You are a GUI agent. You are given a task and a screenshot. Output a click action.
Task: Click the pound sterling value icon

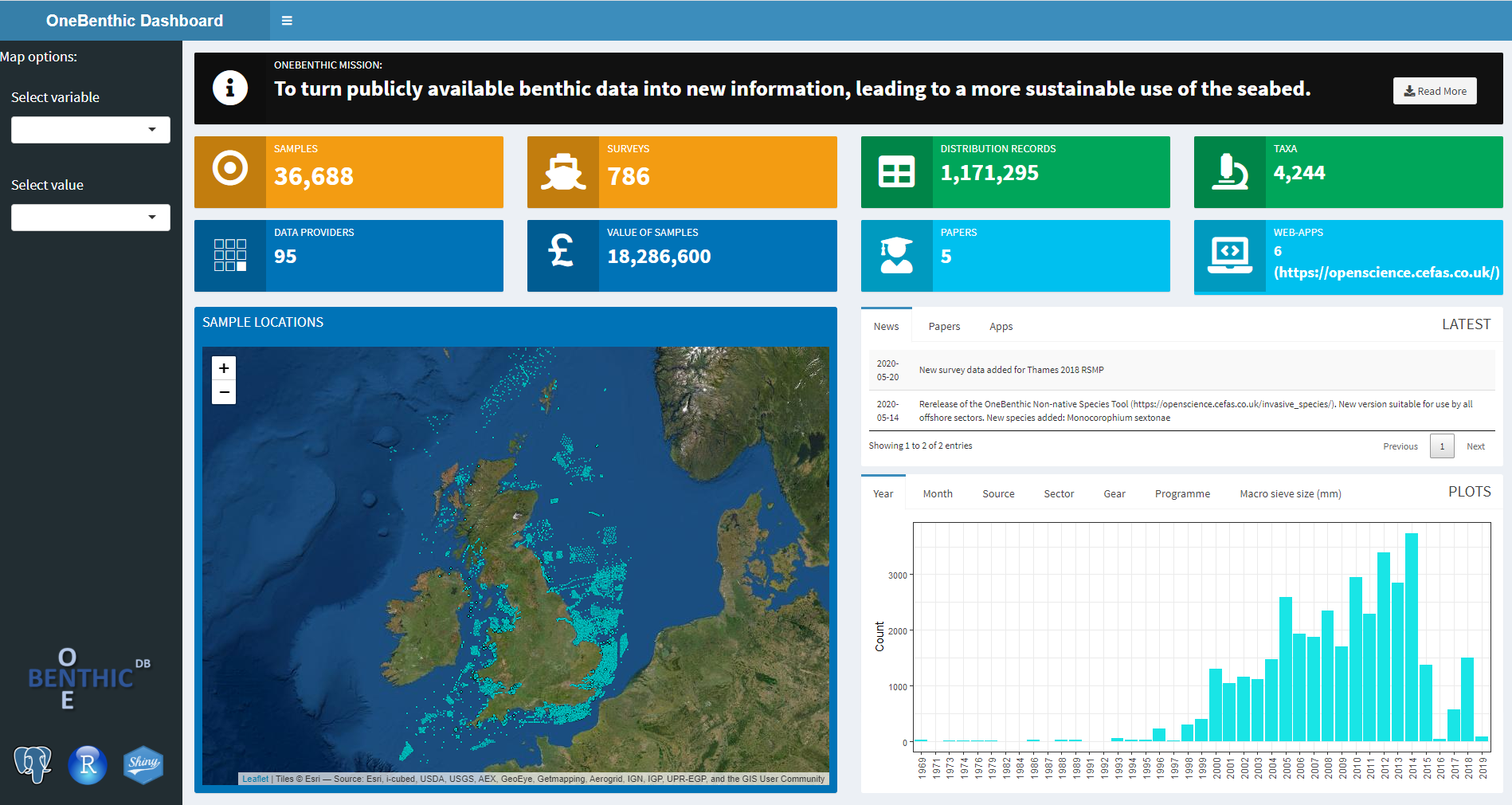(562, 251)
